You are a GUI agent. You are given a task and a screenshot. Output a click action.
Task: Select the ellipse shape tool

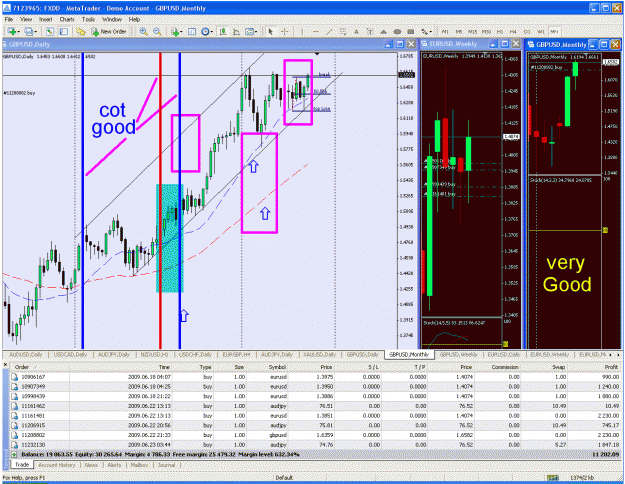pyautogui.click(x=397, y=31)
